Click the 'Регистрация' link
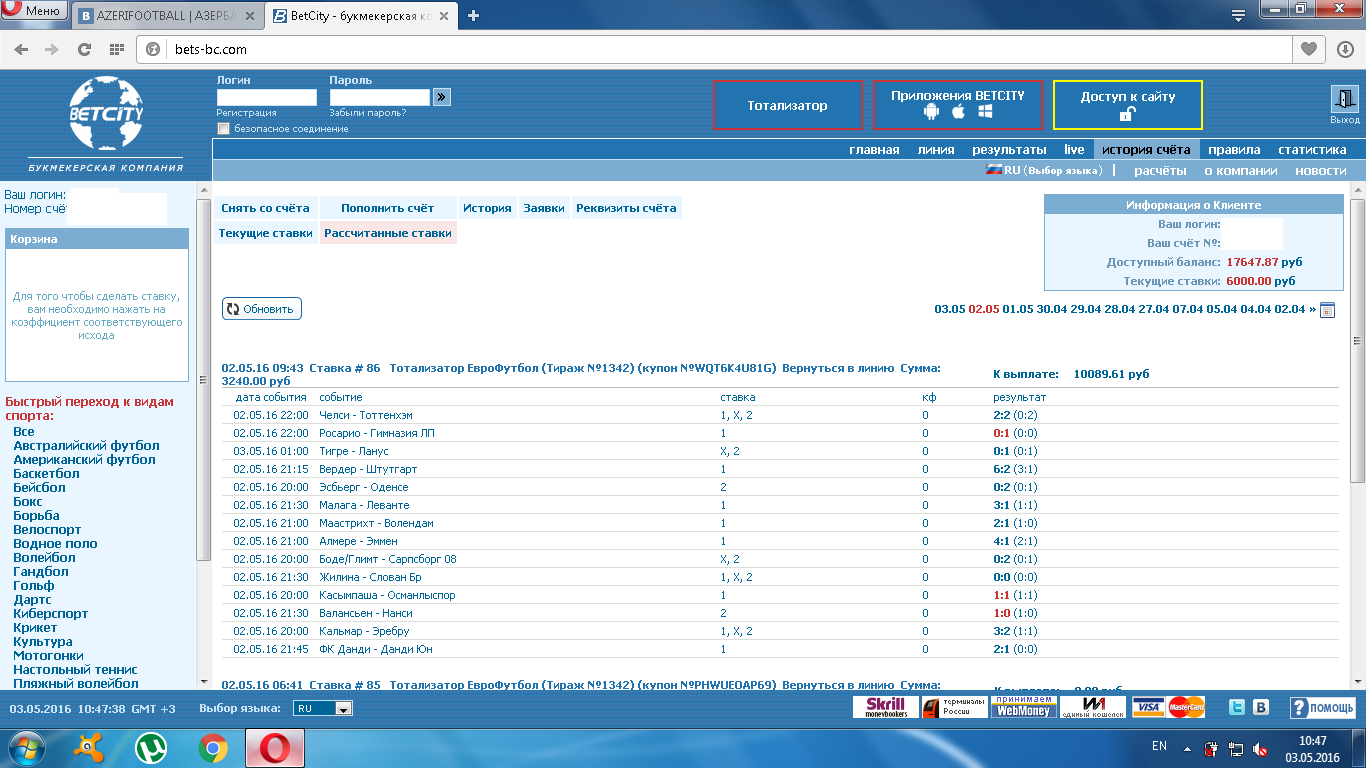1366x768 pixels. (x=246, y=113)
